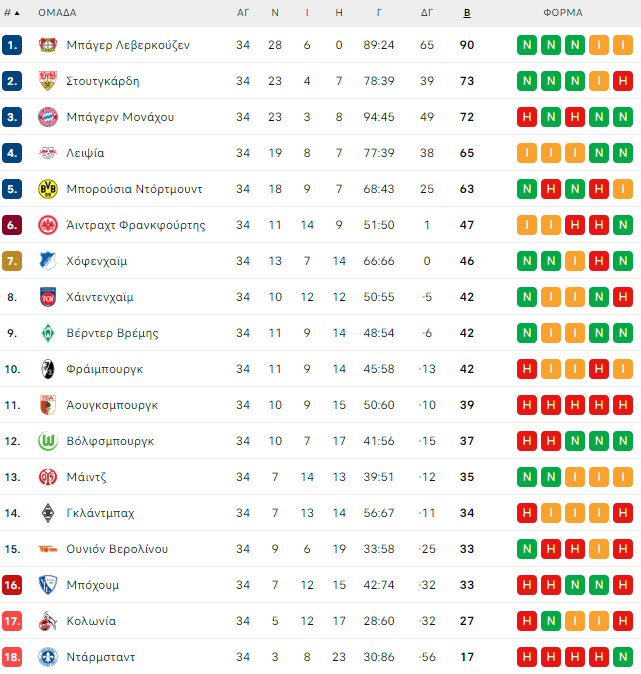Click the Wolfsburg green W logo
641x674 pixels.
[x=46, y=441]
